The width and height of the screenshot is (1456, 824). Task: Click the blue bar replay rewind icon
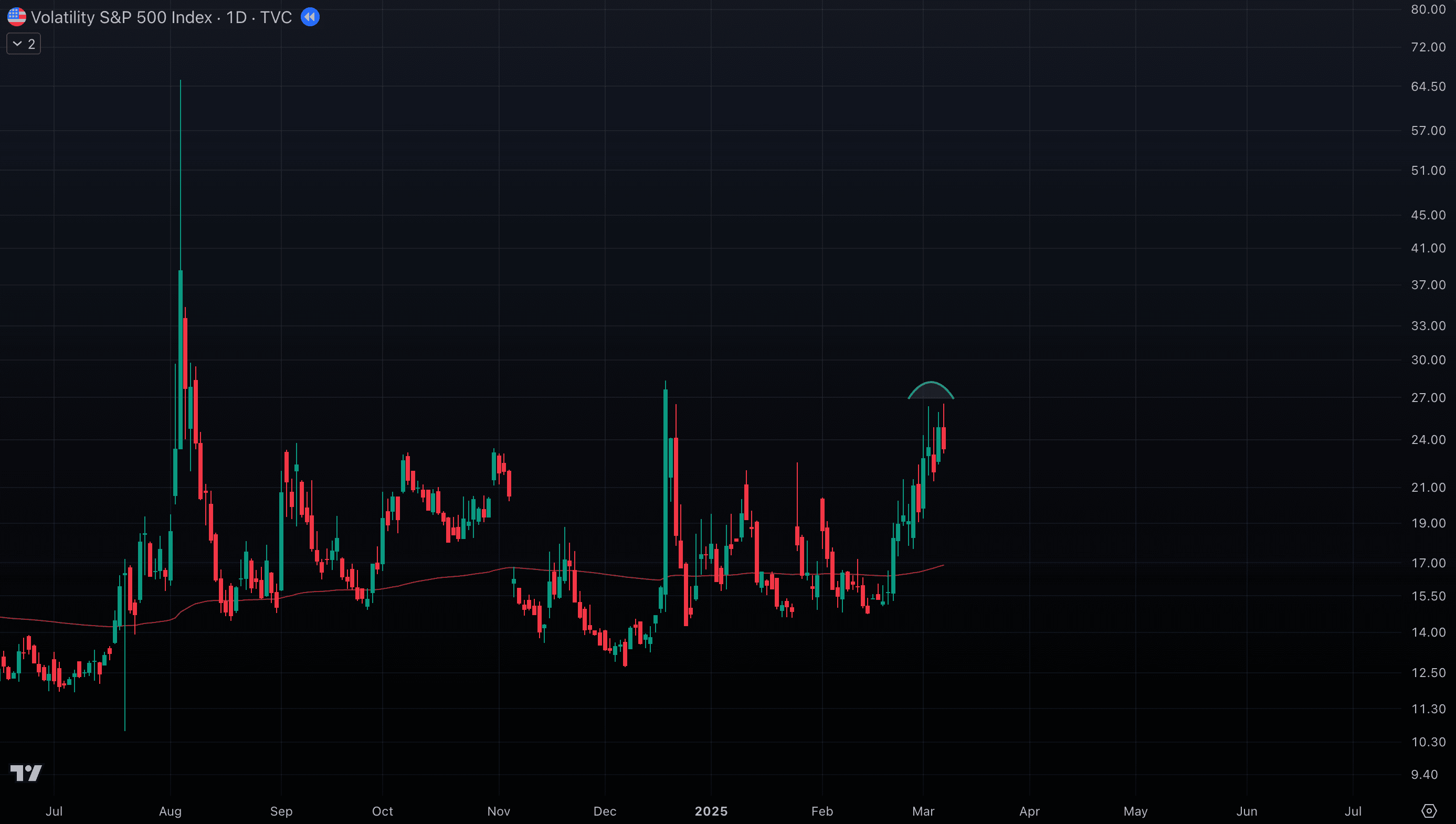(310, 17)
